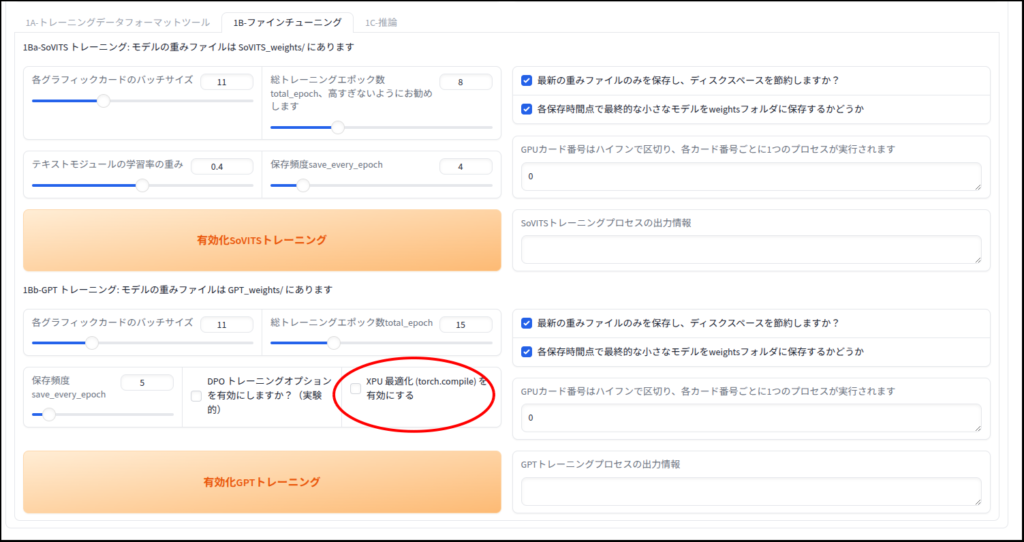Toggle the DPO トレーニングオプション checkbox
1024x542 pixels.
(x=196, y=396)
